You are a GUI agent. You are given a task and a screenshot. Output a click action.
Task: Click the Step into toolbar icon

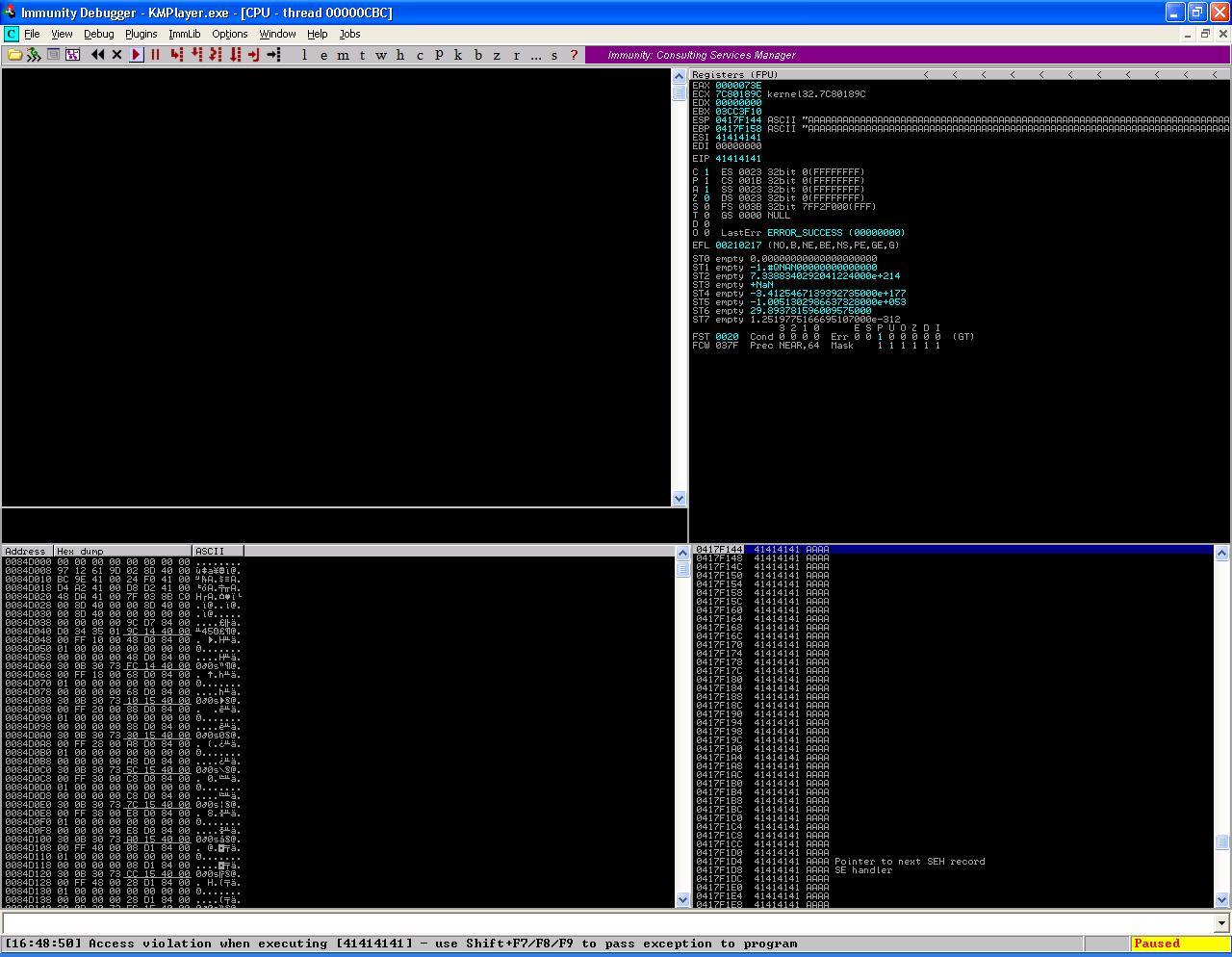tap(176, 55)
